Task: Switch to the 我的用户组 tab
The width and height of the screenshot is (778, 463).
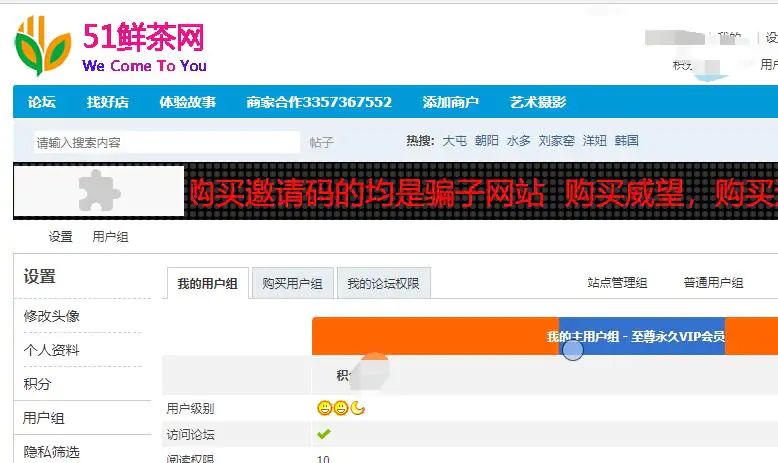Action: pos(207,283)
